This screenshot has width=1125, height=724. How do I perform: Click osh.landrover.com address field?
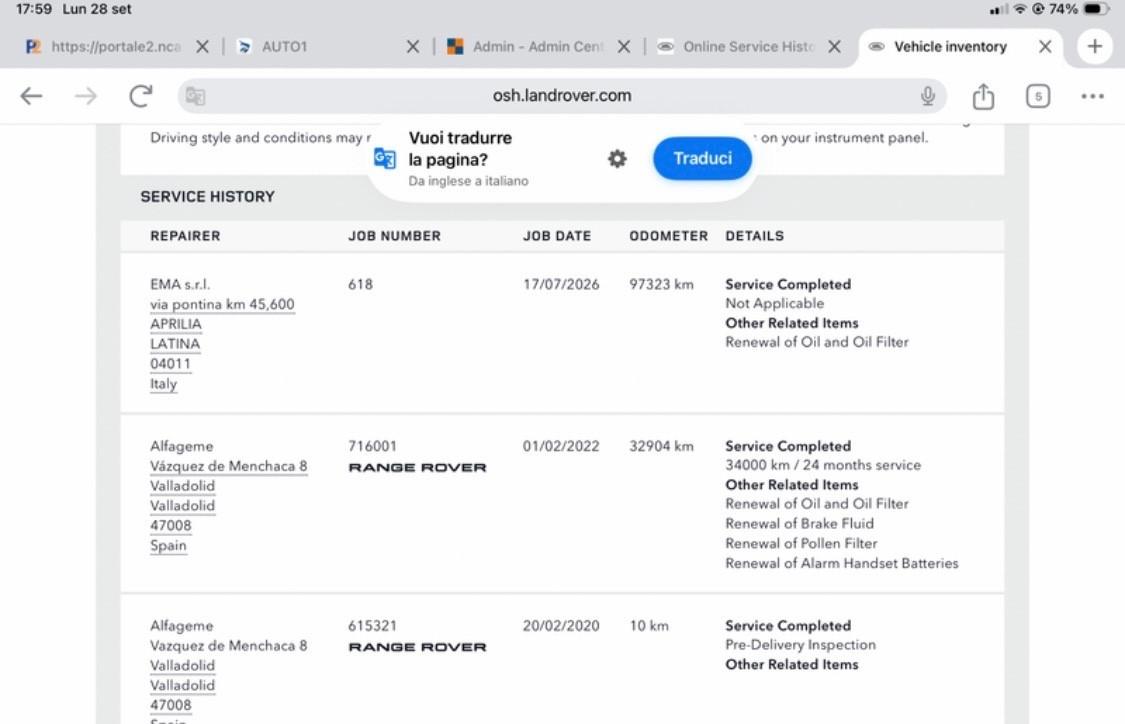(x=562, y=95)
